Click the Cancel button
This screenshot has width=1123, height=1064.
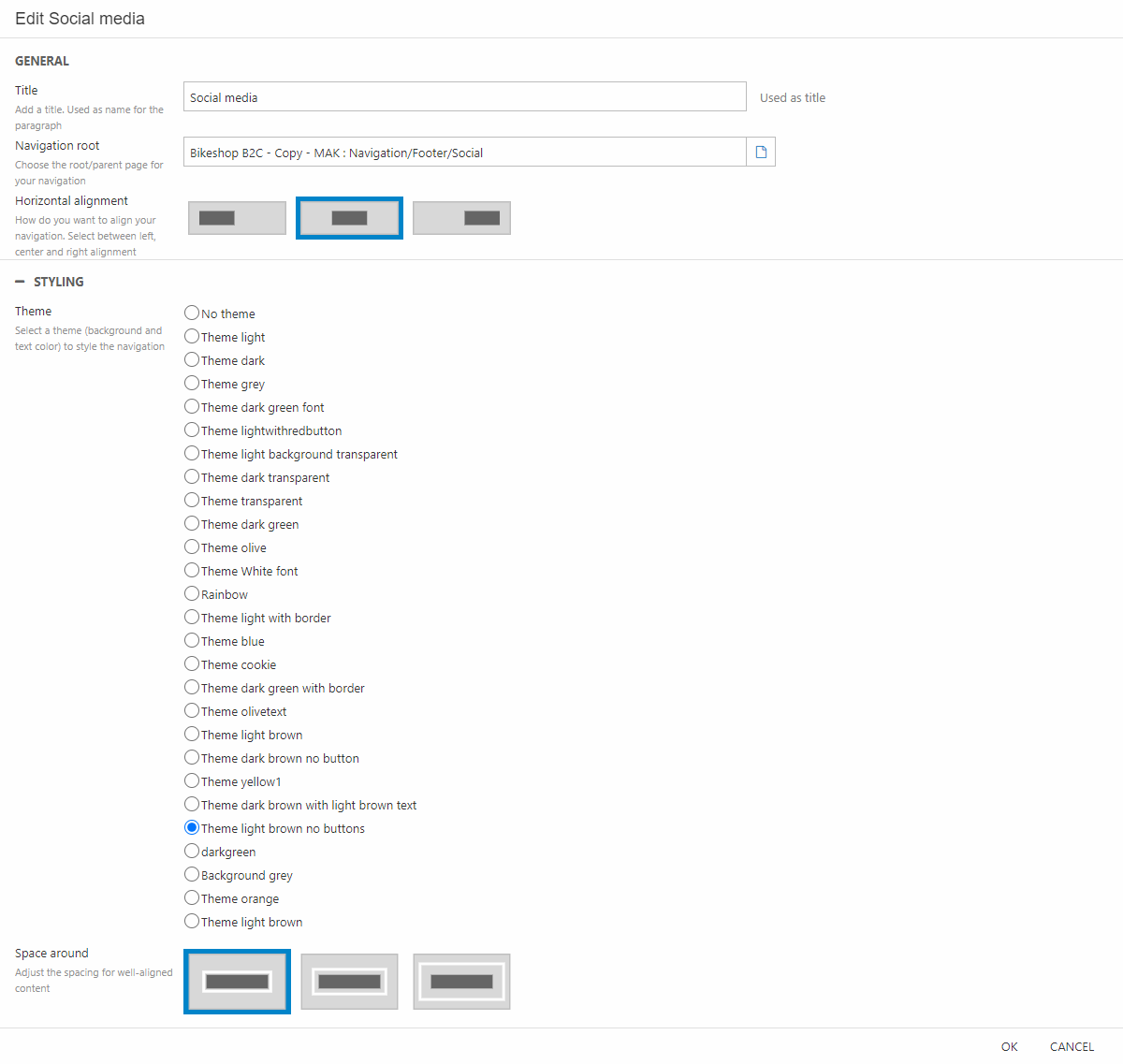[x=1072, y=1046]
